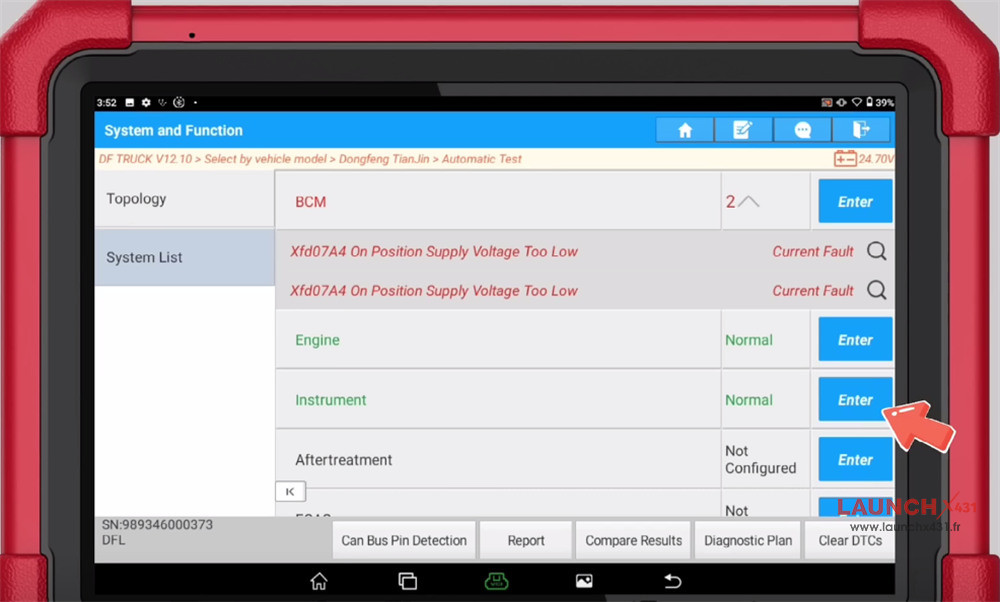Open the Diagnostic Plan
Screen dimensions: 1000x602
tap(747, 540)
